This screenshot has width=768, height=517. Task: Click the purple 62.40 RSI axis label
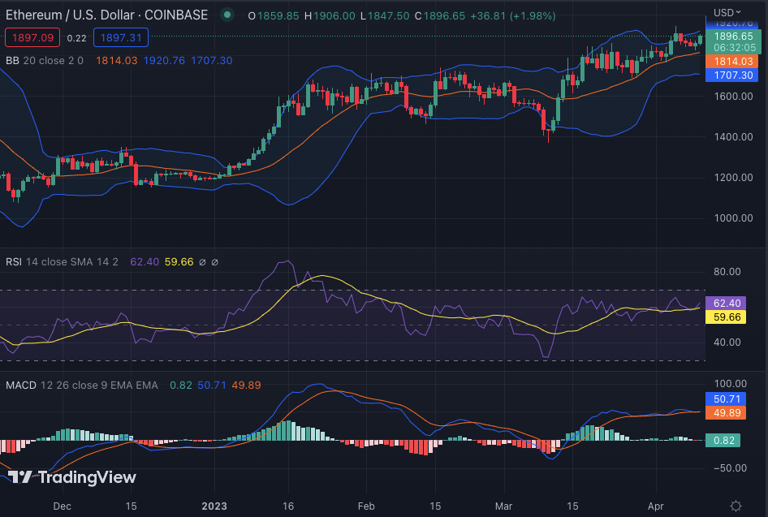[x=726, y=302]
